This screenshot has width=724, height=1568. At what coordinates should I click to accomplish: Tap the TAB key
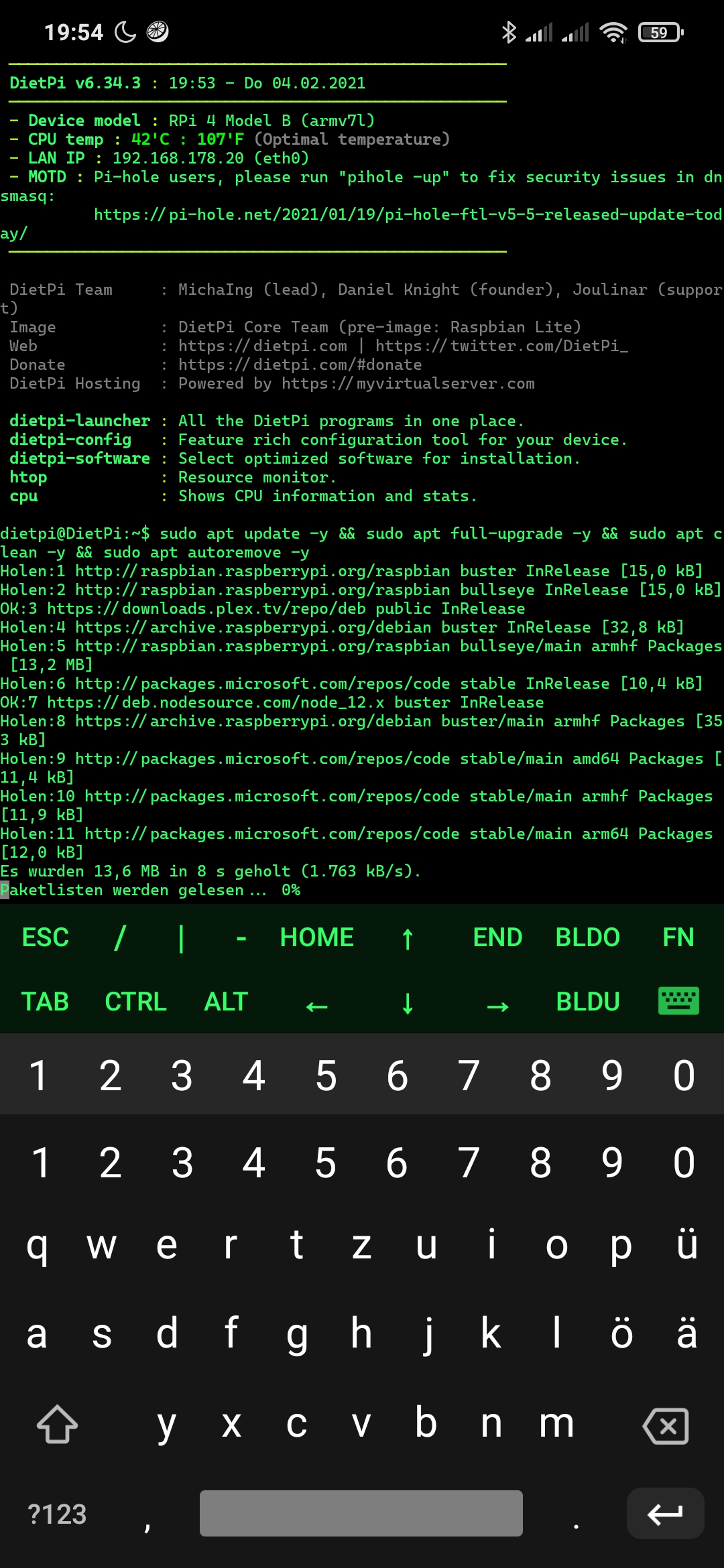tap(45, 1001)
